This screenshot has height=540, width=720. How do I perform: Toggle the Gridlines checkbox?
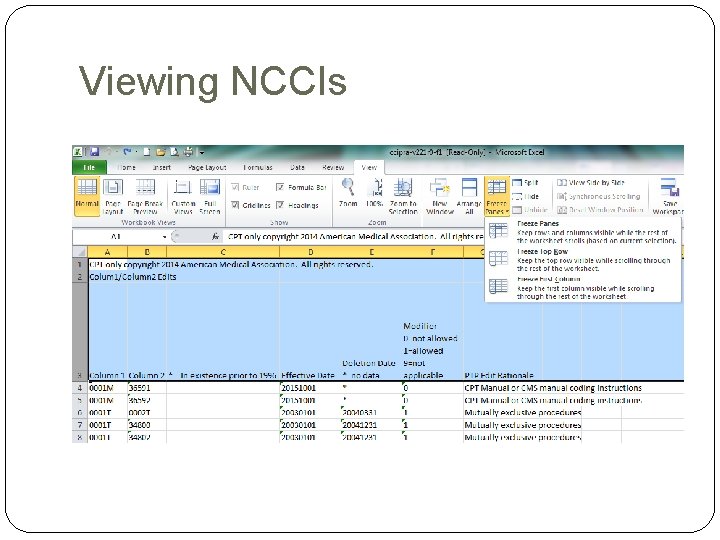tap(251, 205)
